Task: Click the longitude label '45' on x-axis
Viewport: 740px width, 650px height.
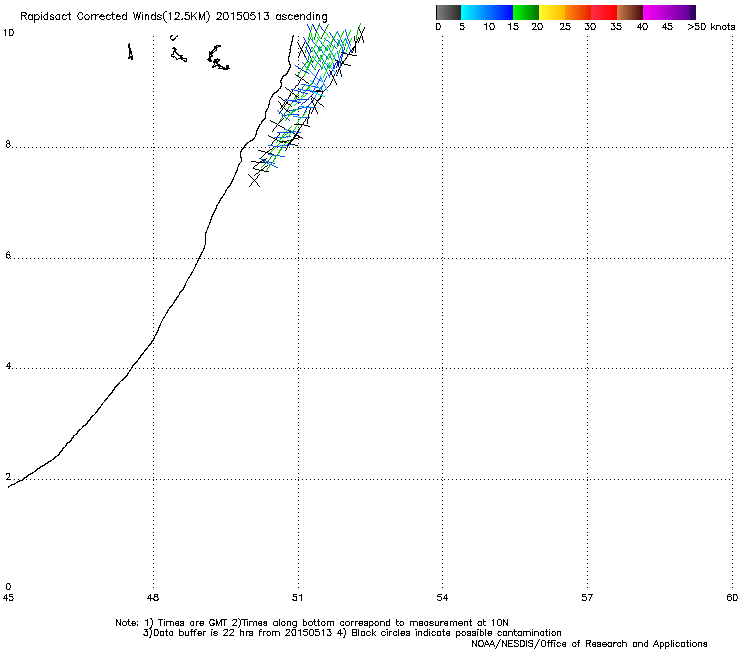Action: point(8,598)
